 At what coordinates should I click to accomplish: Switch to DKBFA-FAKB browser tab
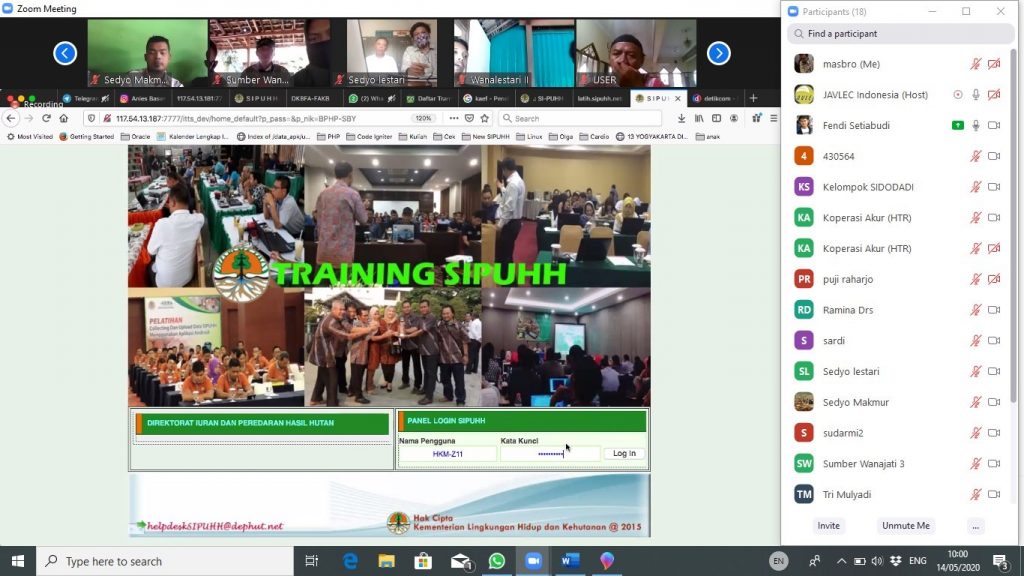pos(311,99)
